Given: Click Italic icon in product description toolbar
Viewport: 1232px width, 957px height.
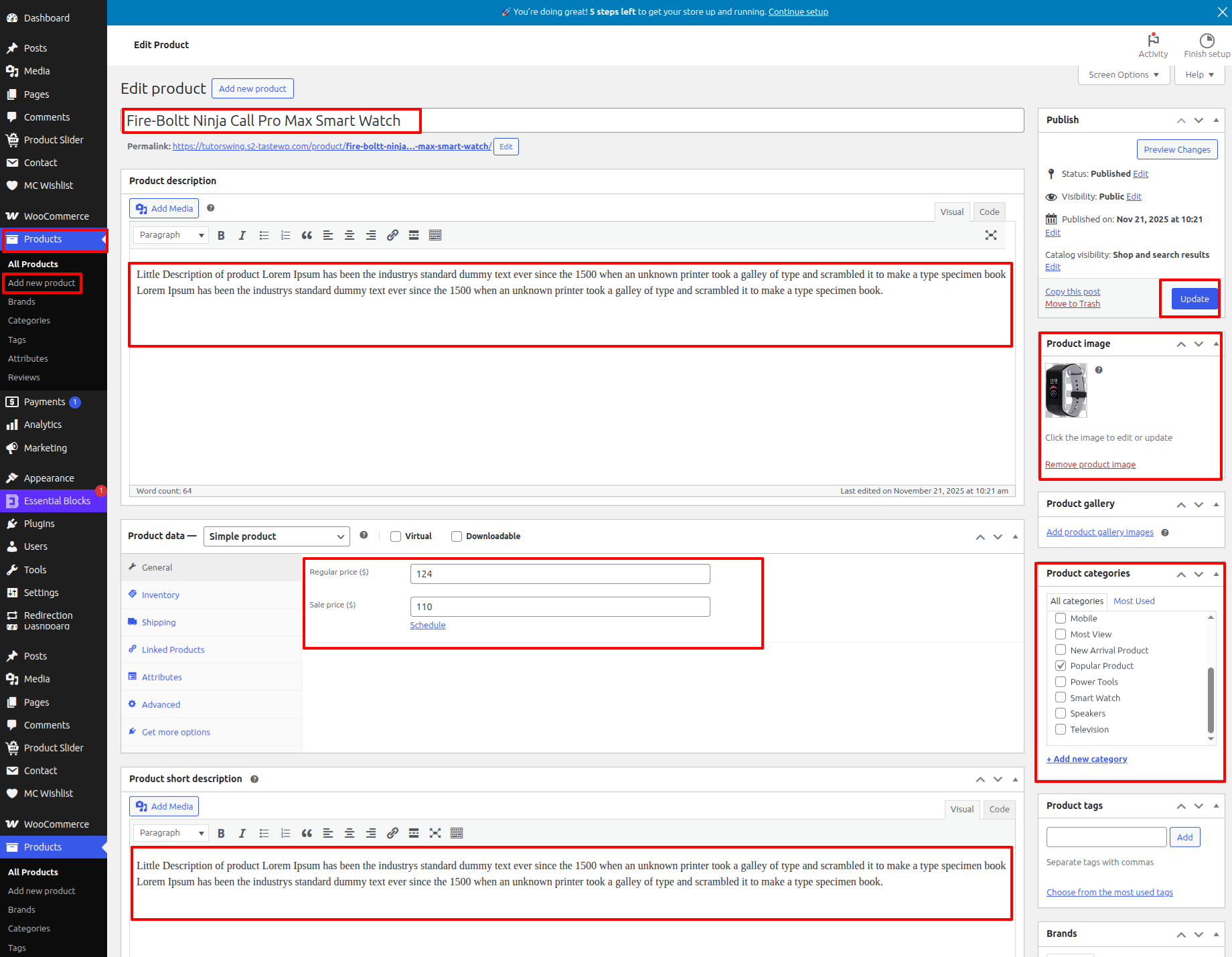Looking at the screenshot, I should (x=242, y=235).
